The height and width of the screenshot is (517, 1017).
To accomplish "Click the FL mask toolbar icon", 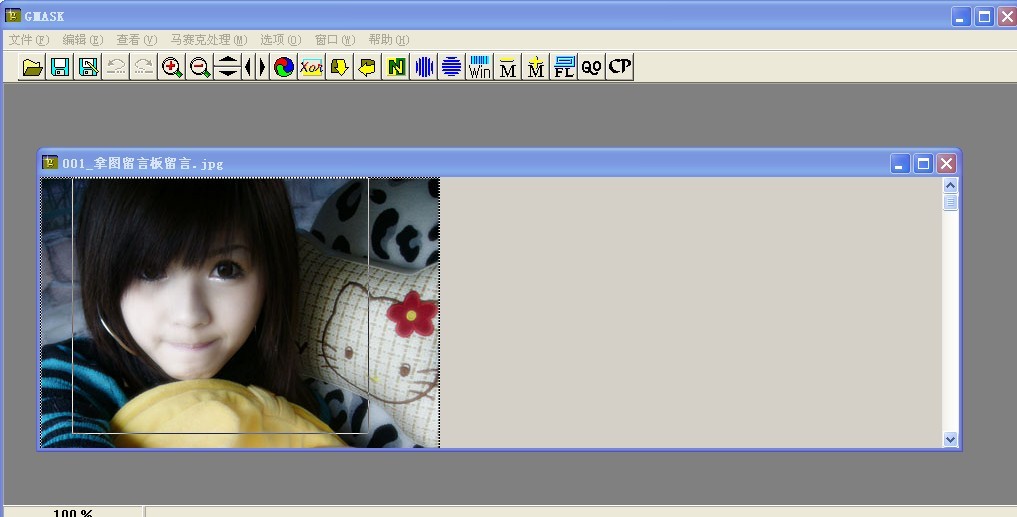I will pyautogui.click(x=564, y=67).
